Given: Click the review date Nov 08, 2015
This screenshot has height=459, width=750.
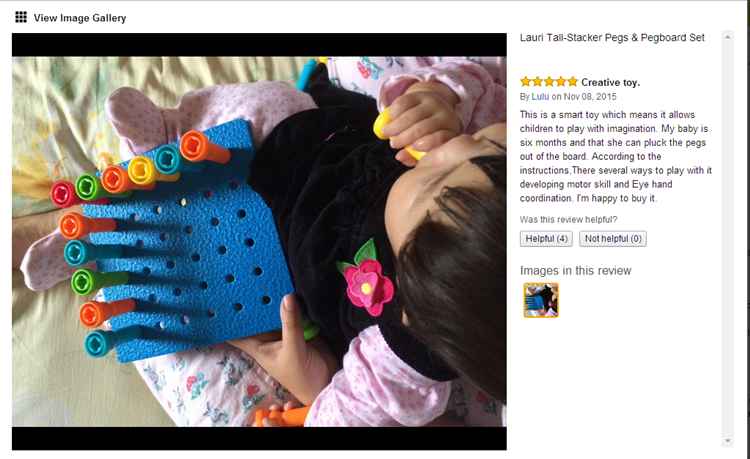Looking at the screenshot, I should [590, 97].
